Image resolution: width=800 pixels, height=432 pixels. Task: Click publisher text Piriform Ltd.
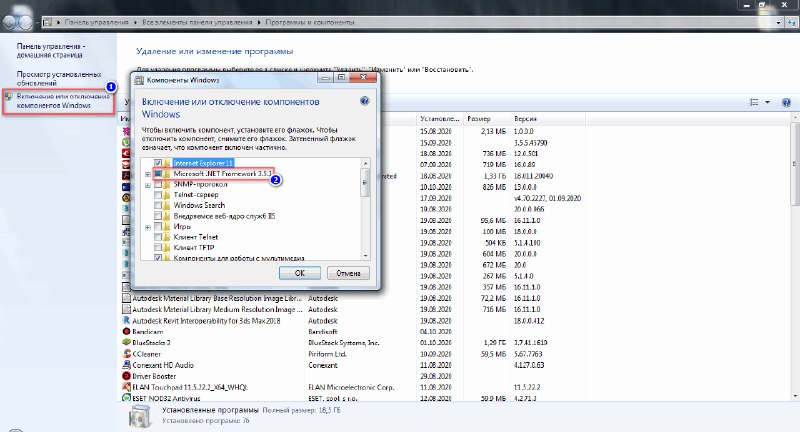coord(328,354)
